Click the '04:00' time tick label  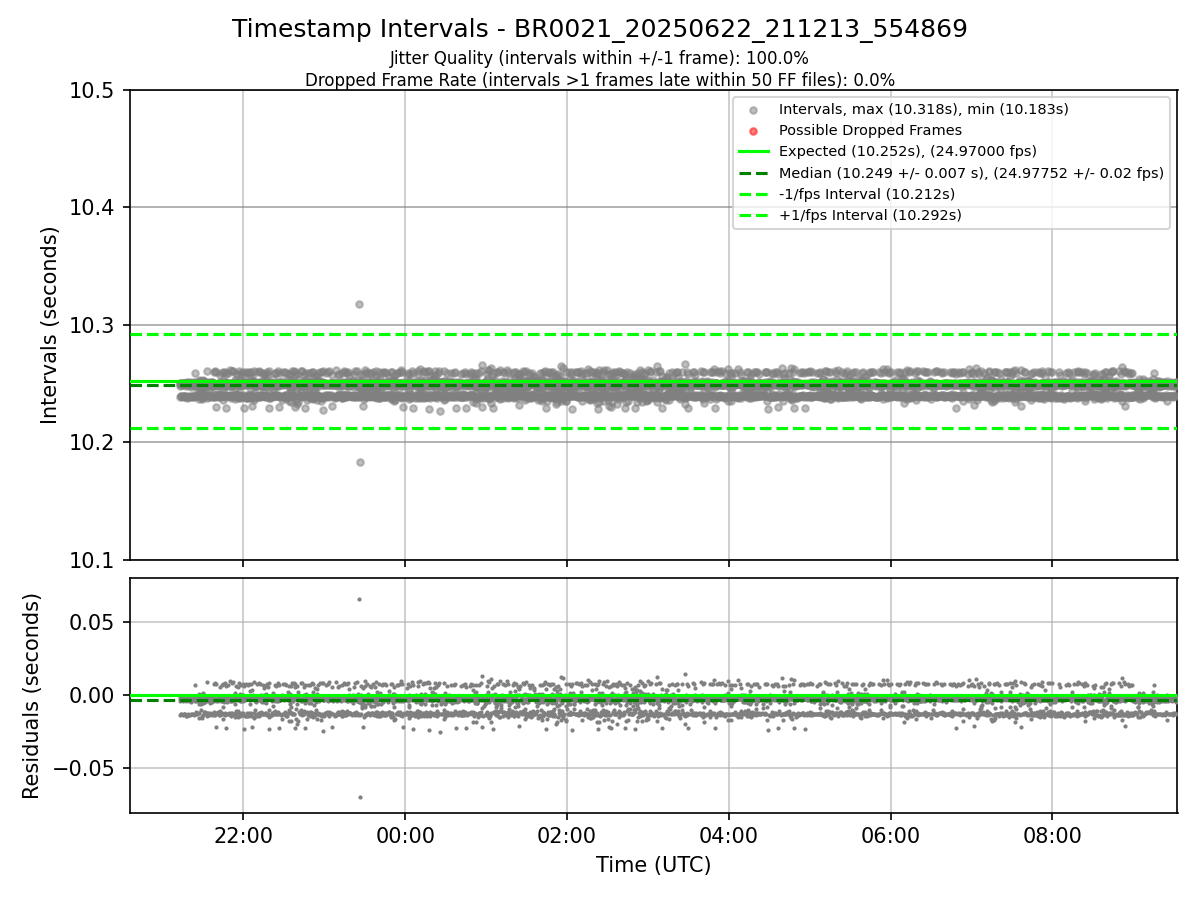(x=729, y=835)
